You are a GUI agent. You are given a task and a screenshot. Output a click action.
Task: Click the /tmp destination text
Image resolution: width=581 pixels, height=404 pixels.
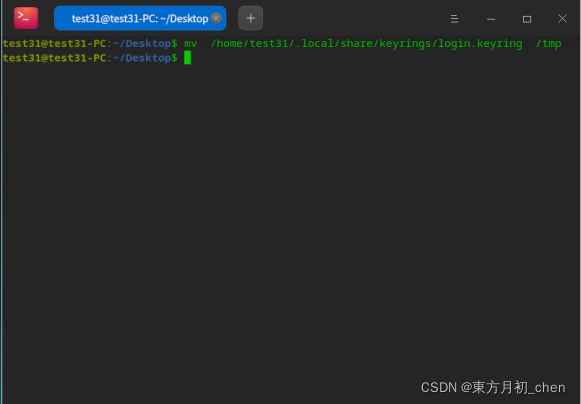(x=549, y=44)
